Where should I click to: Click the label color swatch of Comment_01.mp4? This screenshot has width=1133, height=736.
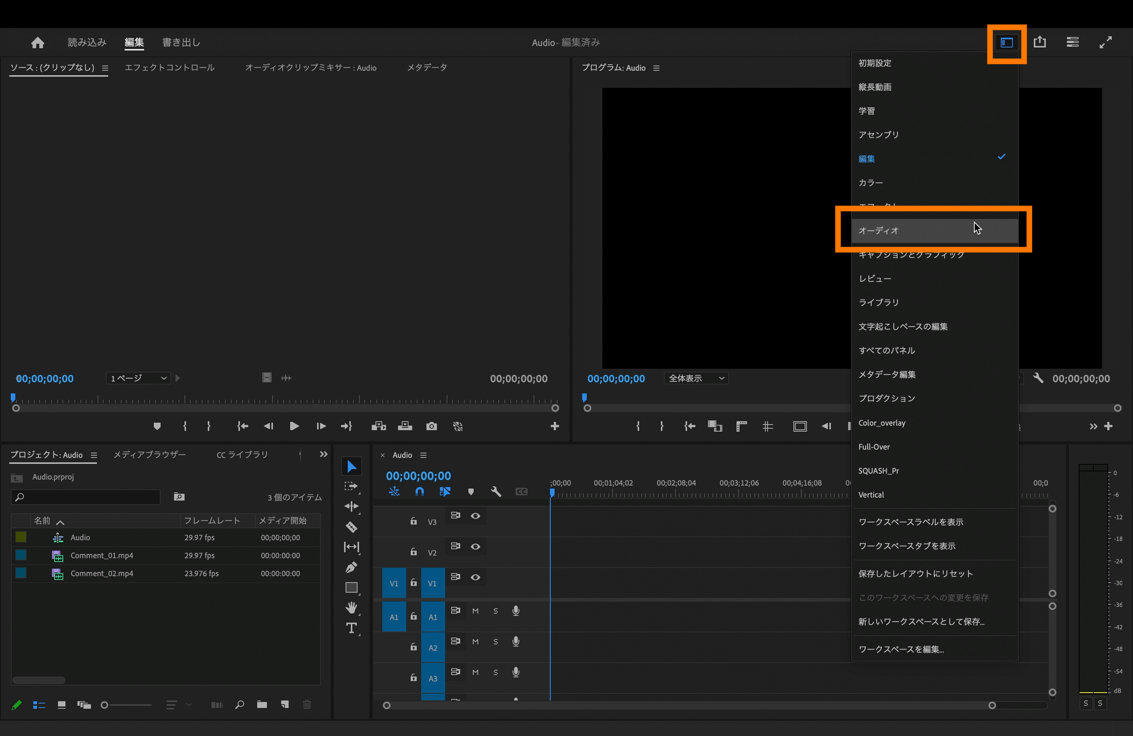click(21, 555)
